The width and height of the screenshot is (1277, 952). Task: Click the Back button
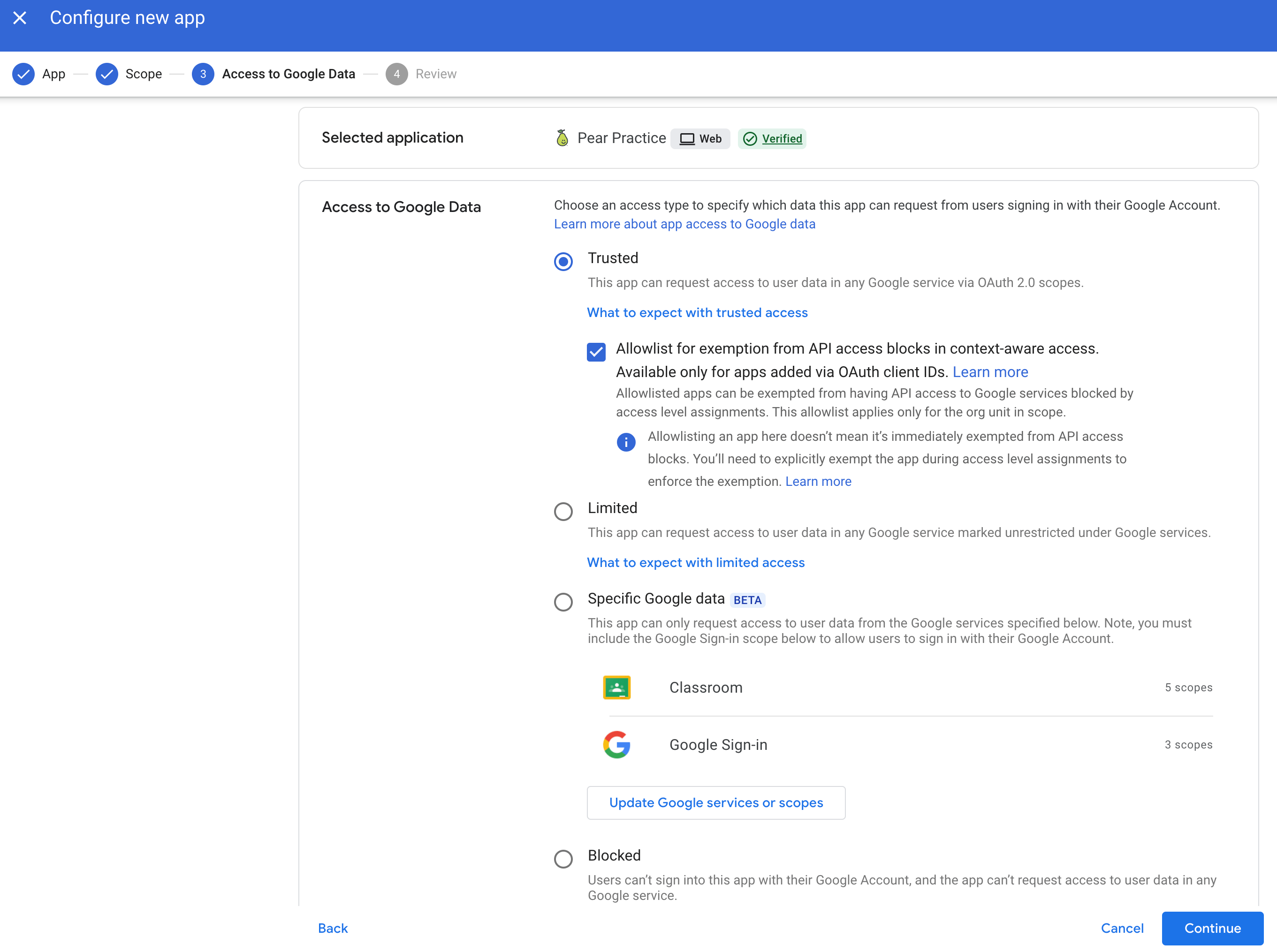pos(333,929)
